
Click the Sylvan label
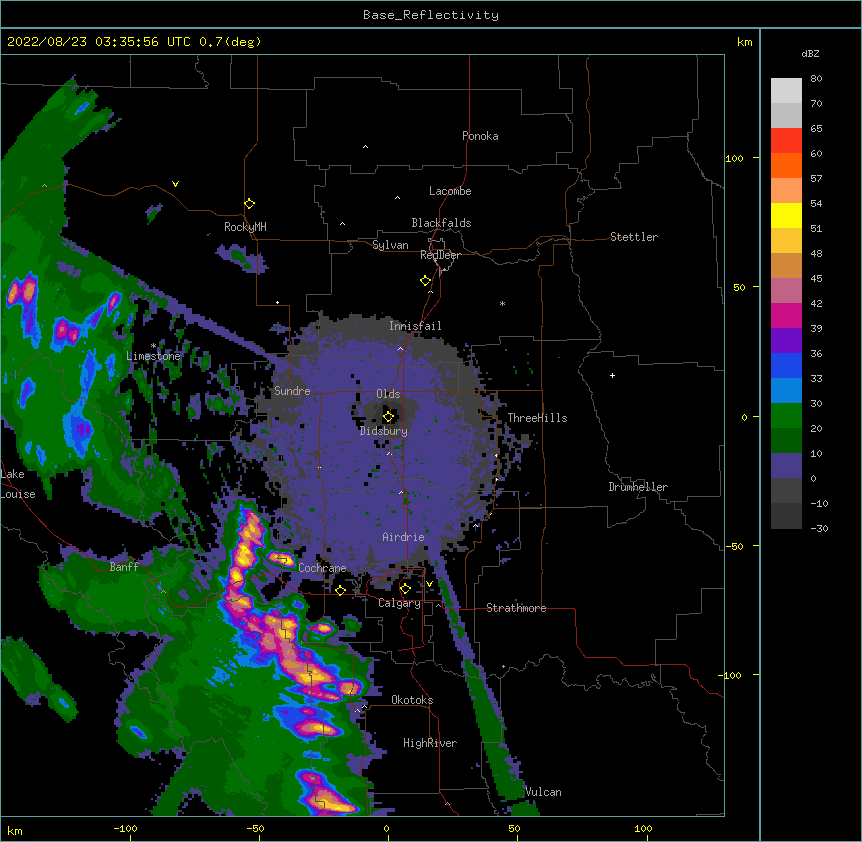pyautogui.click(x=390, y=245)
